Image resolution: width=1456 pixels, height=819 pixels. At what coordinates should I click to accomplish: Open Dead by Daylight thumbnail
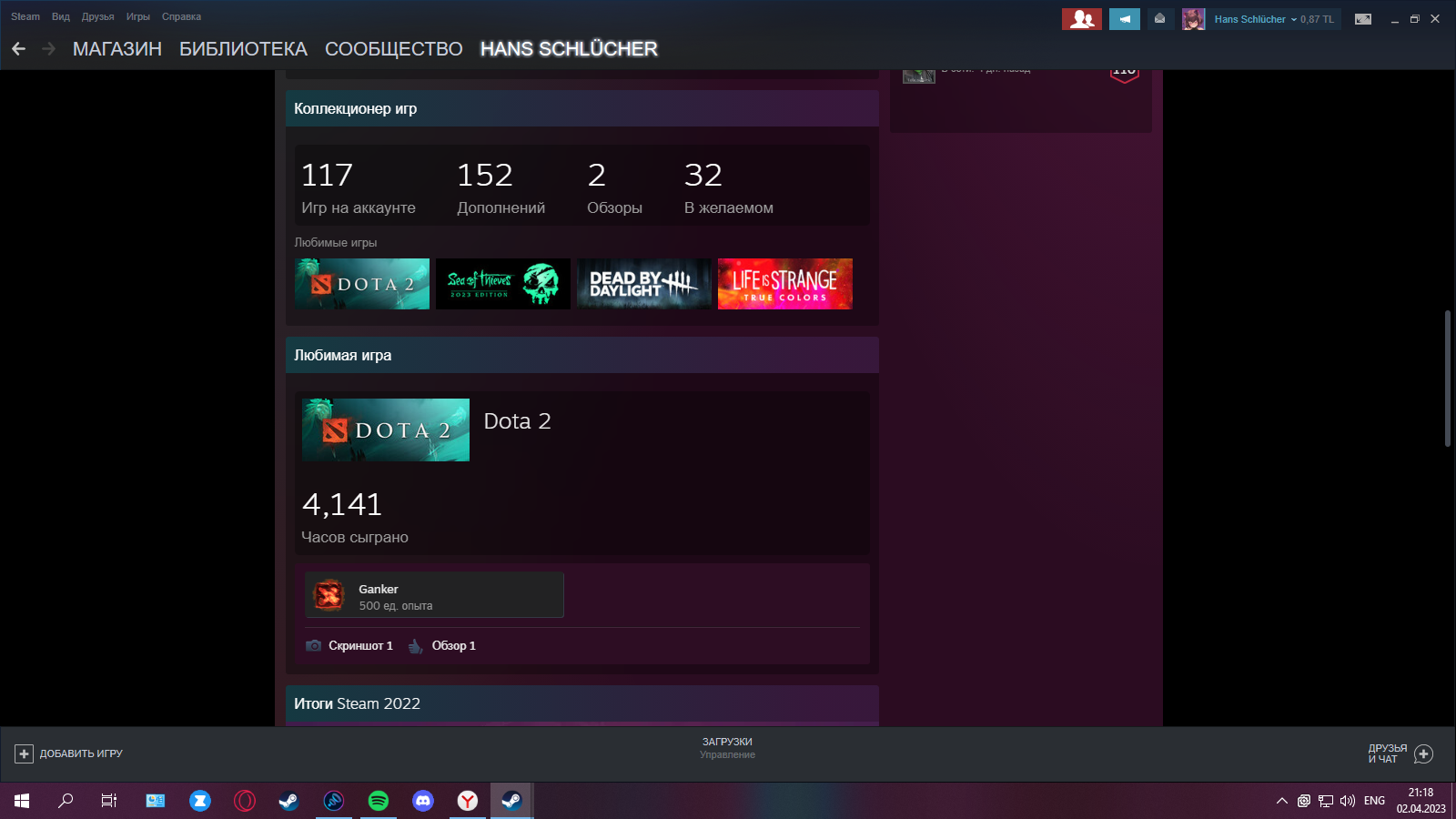[x=644, y=284]
